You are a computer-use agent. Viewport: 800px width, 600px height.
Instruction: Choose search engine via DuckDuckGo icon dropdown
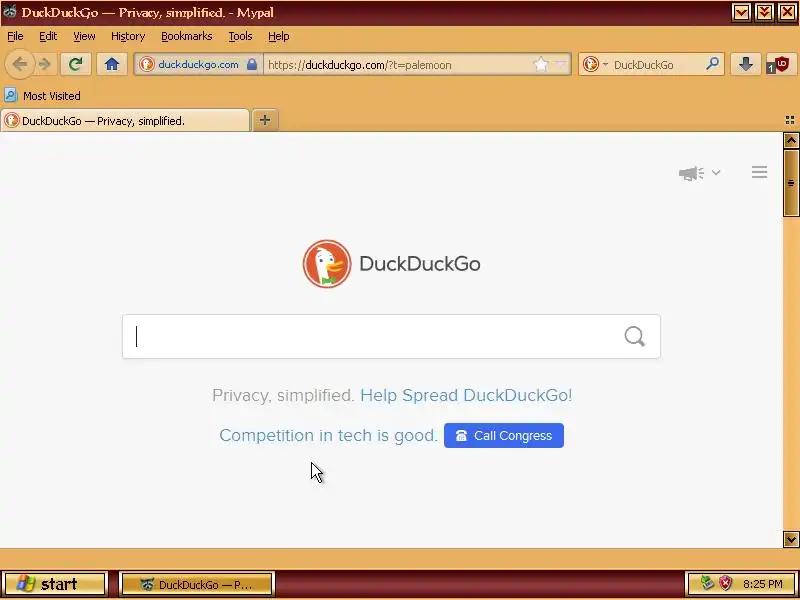[x=595, y=64]
